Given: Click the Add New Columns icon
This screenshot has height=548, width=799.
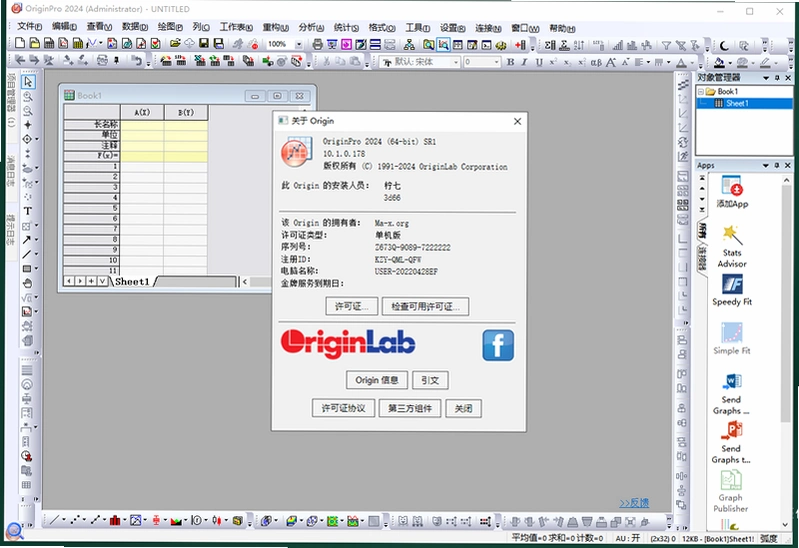Looking at the screenshot, I should pos(520,45).
